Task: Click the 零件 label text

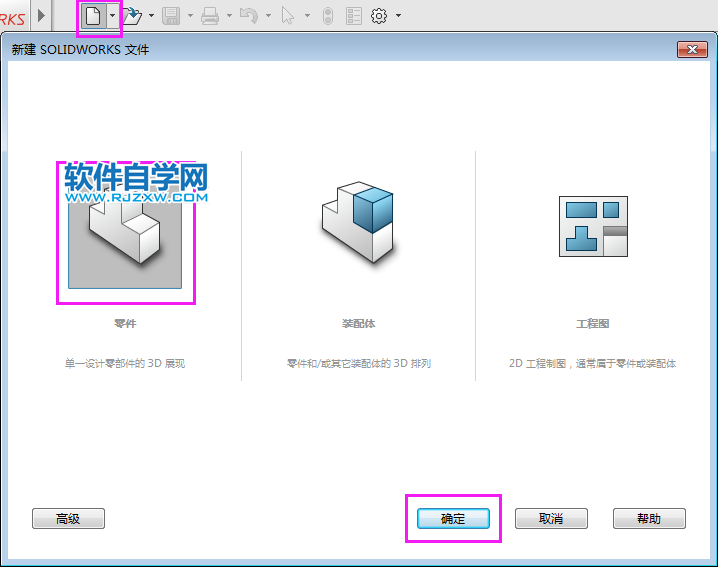Action: pos(125,324)
